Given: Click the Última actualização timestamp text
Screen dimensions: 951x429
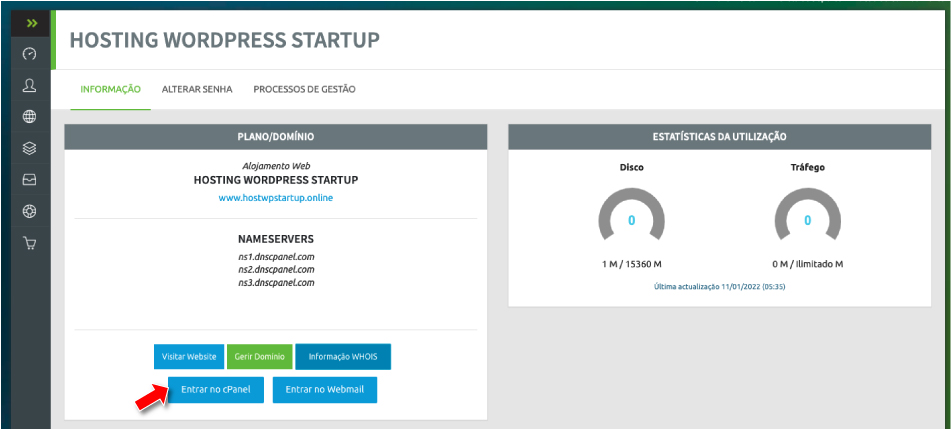Looking at the screenshot, I should [719, 286].
